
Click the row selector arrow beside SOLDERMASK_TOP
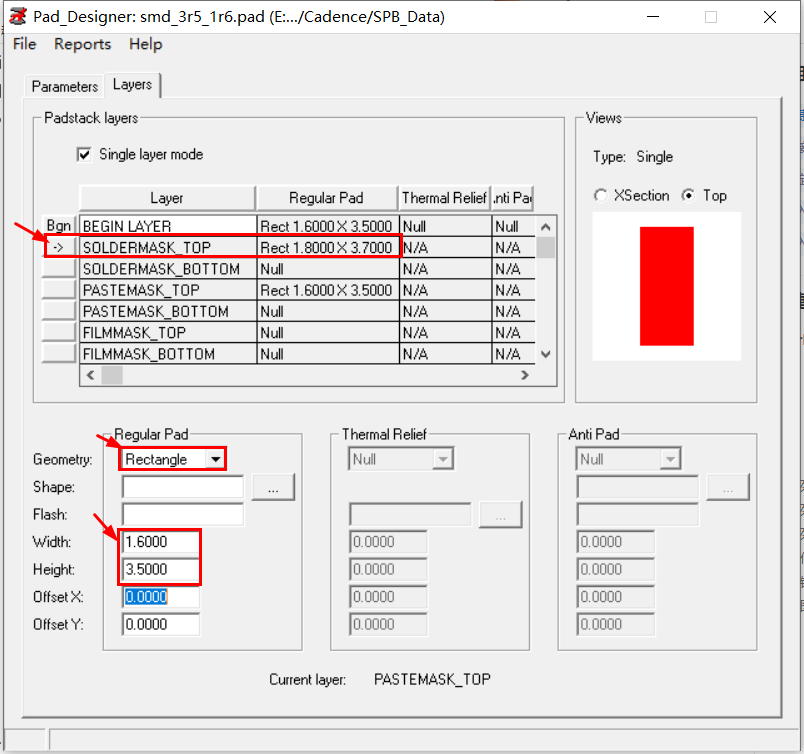(x=60, y=247)
